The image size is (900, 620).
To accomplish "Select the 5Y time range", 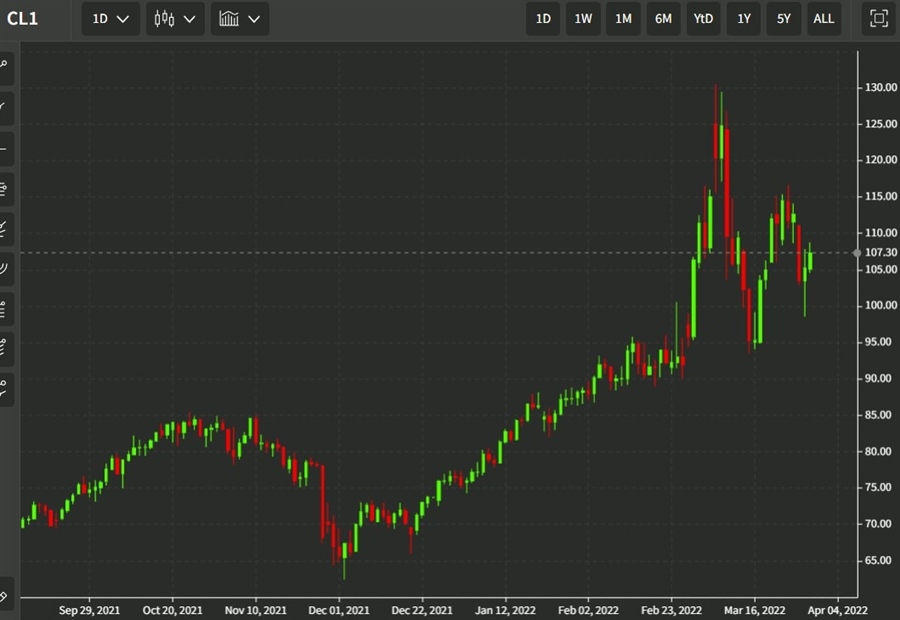I will [784, 19].
